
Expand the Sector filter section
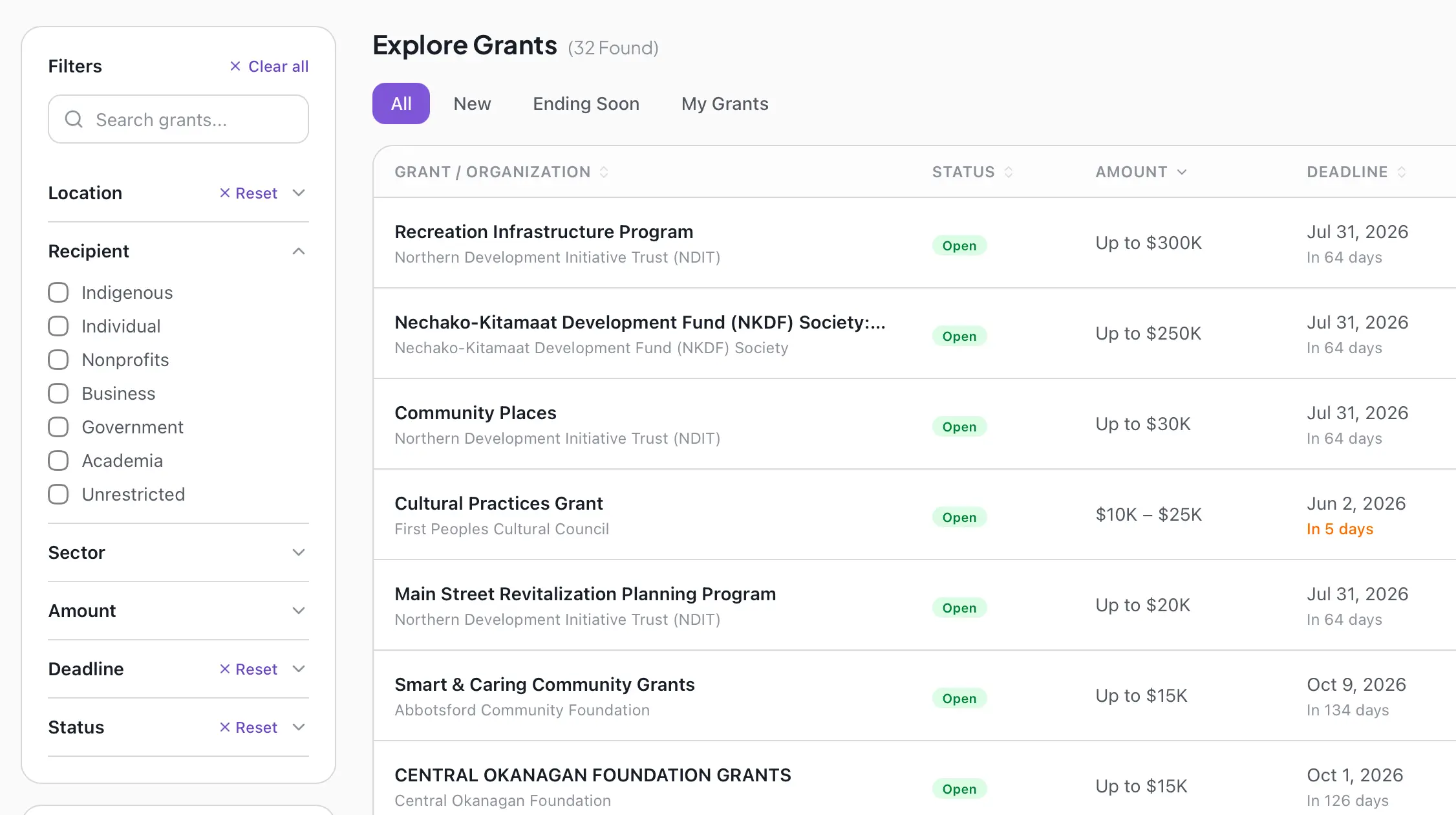299,552
